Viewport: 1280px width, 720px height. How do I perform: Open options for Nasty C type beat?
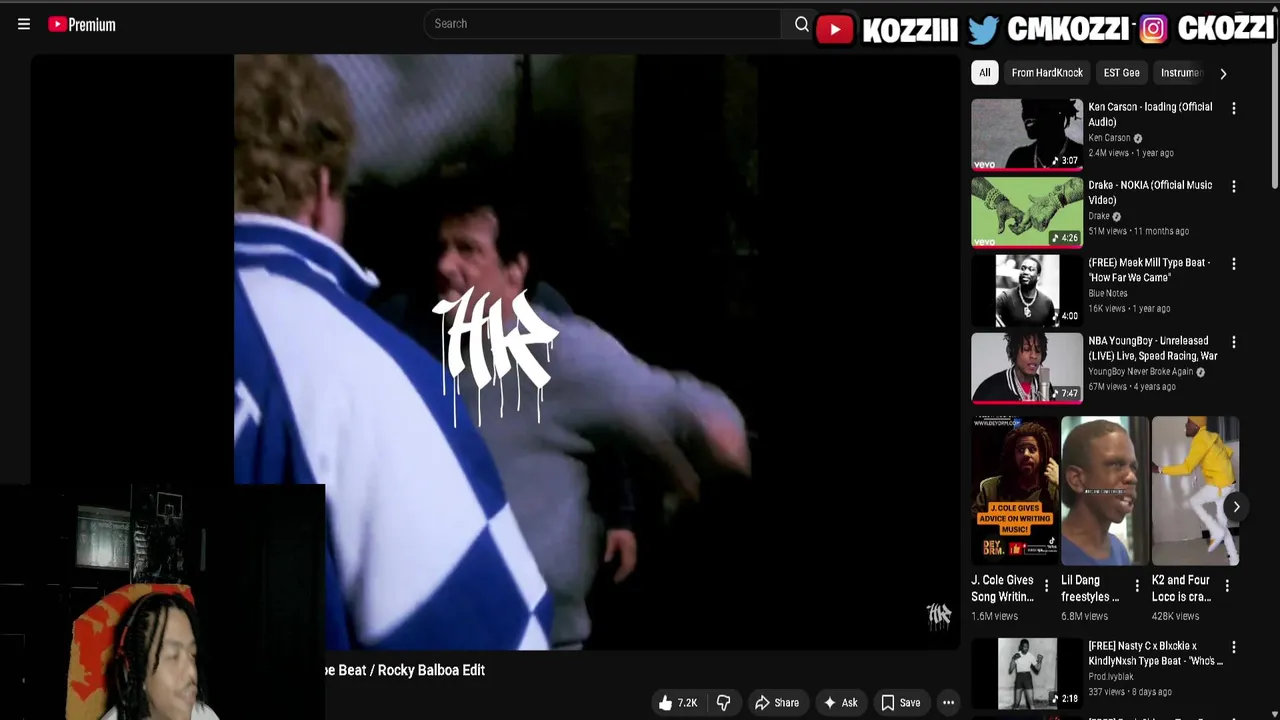pos(1233,647)
